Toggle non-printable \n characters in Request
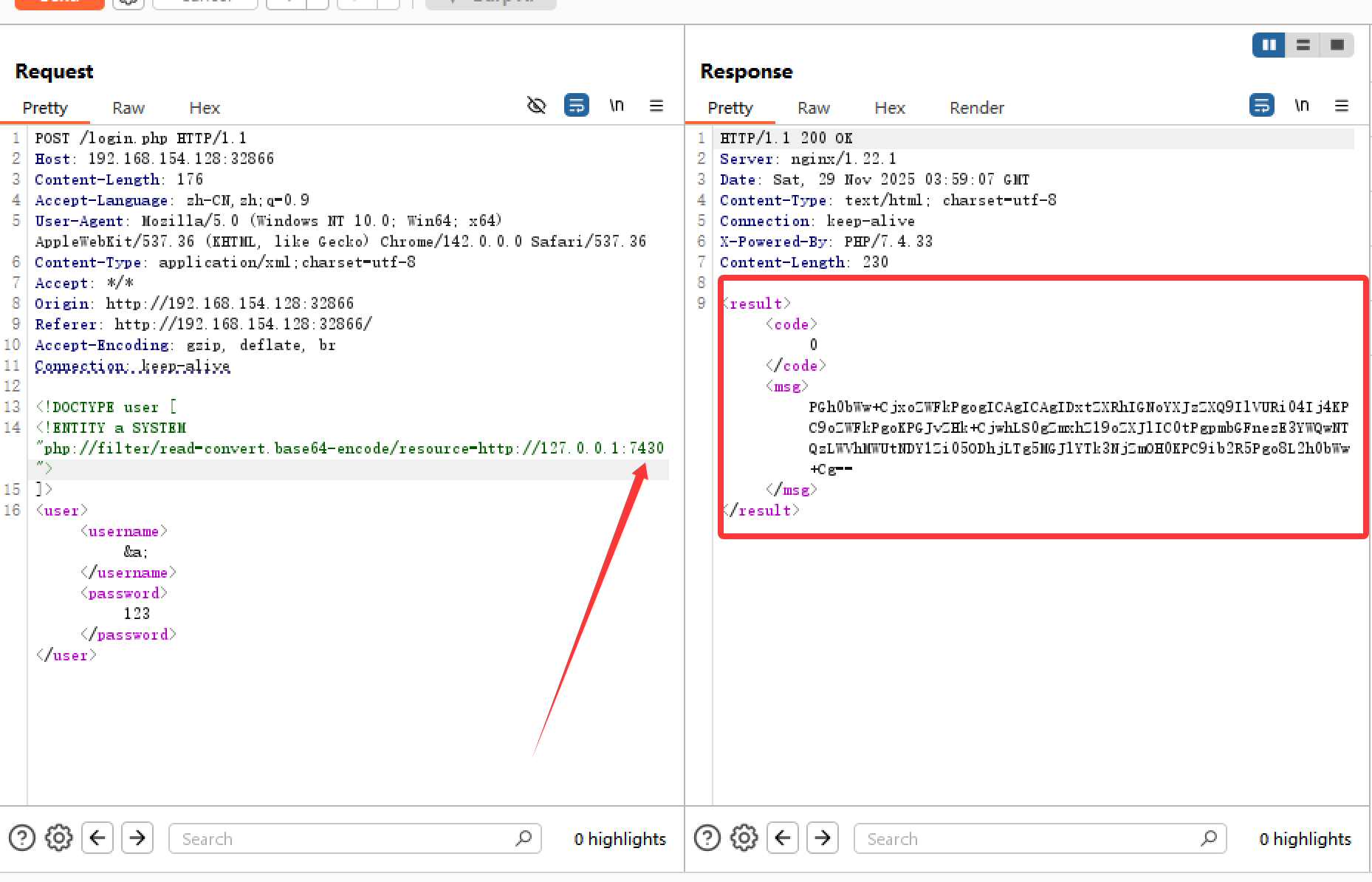Image resolution: width=1372 pixels, height=882 pixels. (x=617, y=106)
